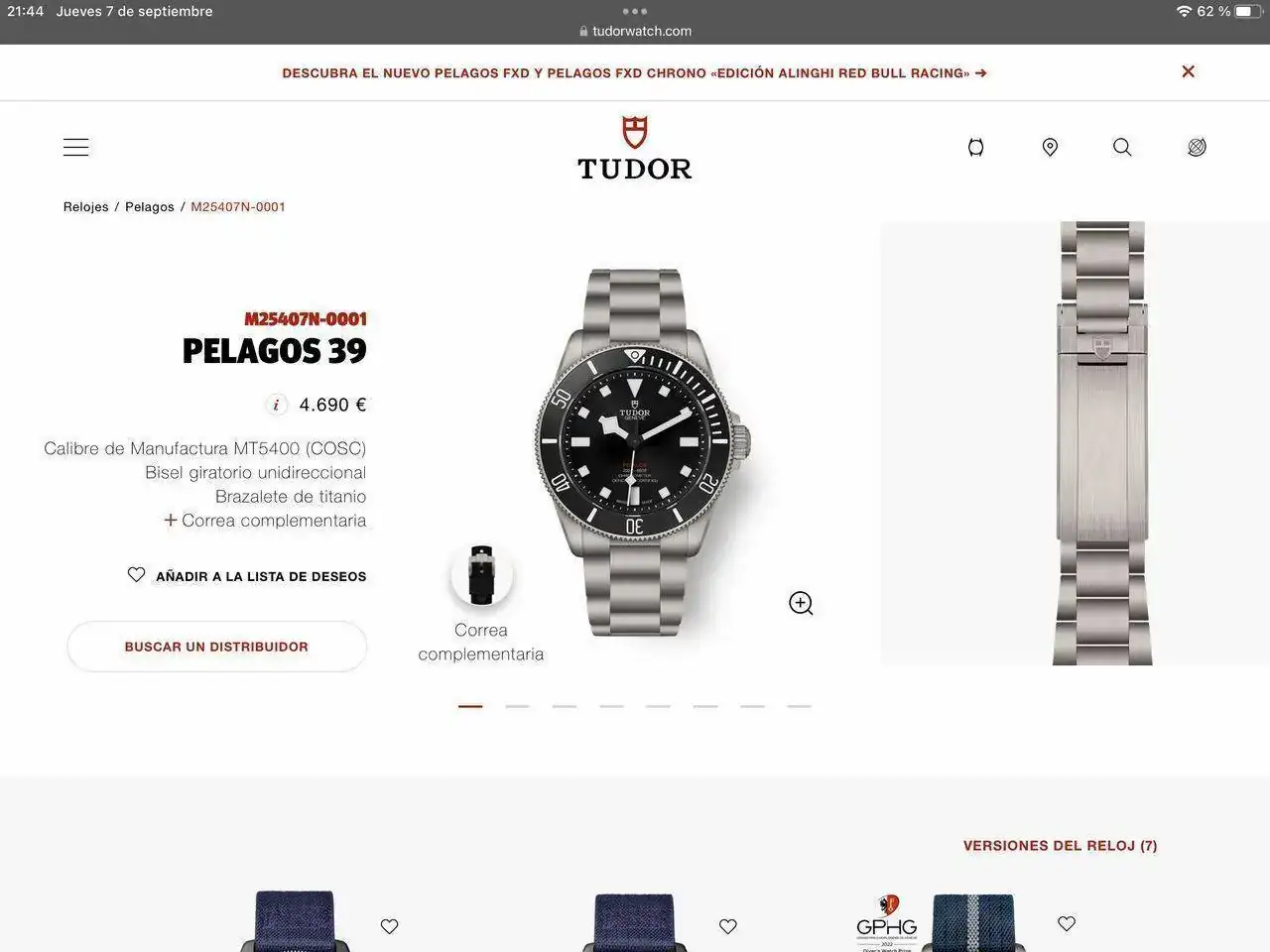Open Versiones del reloj (7) section
1270x952 pixels.
click(x=1060, y=846)
